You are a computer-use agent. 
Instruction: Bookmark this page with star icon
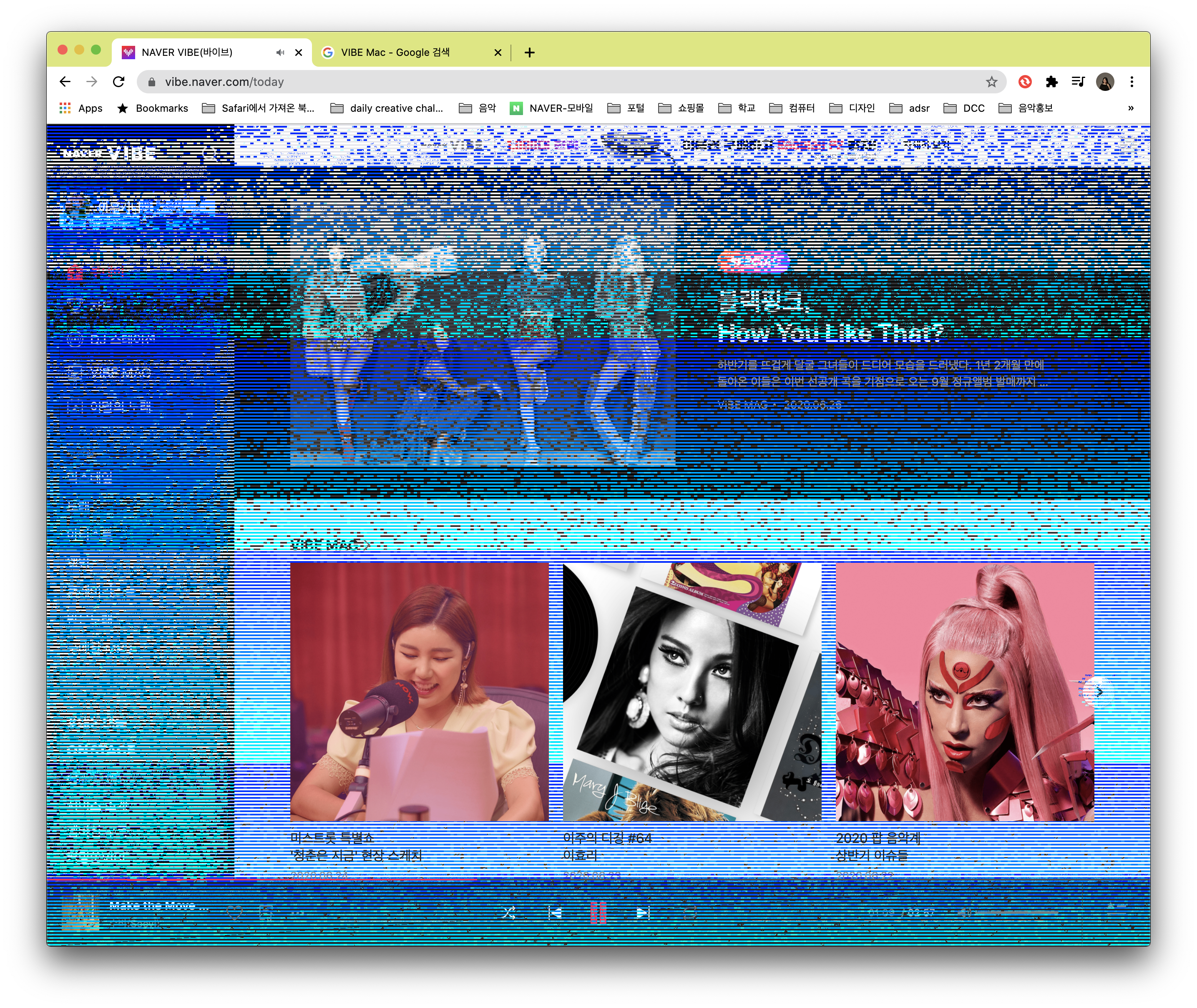991,82
